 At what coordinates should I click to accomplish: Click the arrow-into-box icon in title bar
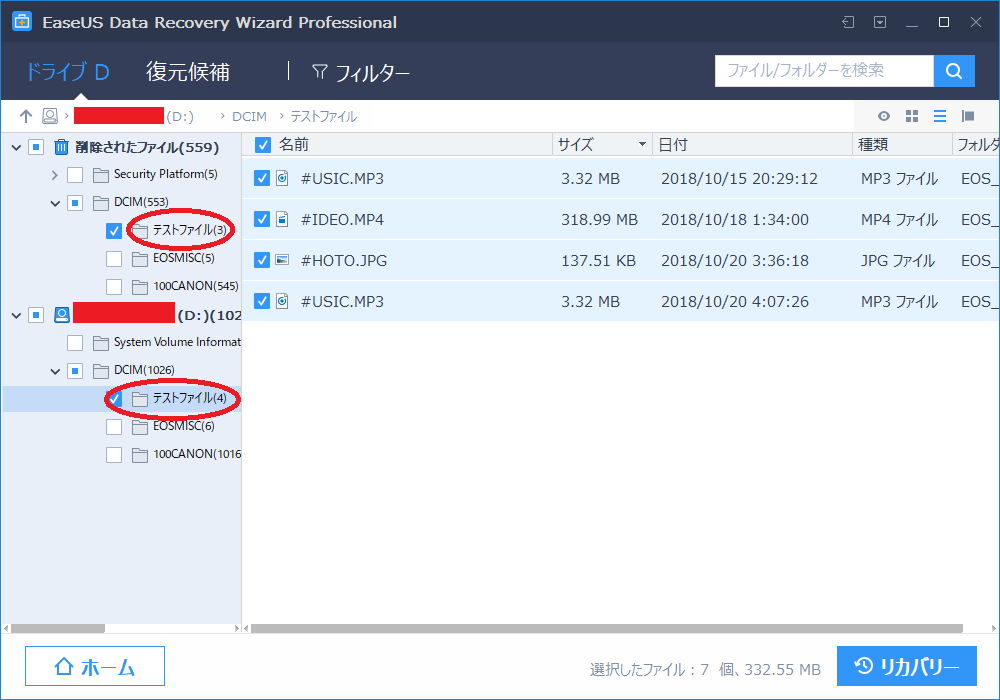(848, 22)
